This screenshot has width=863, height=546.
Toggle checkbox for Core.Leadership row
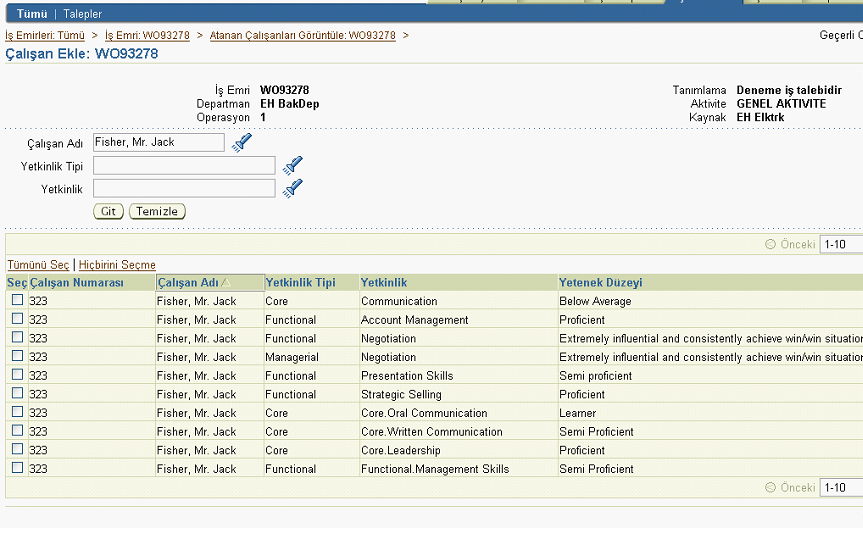17,450
